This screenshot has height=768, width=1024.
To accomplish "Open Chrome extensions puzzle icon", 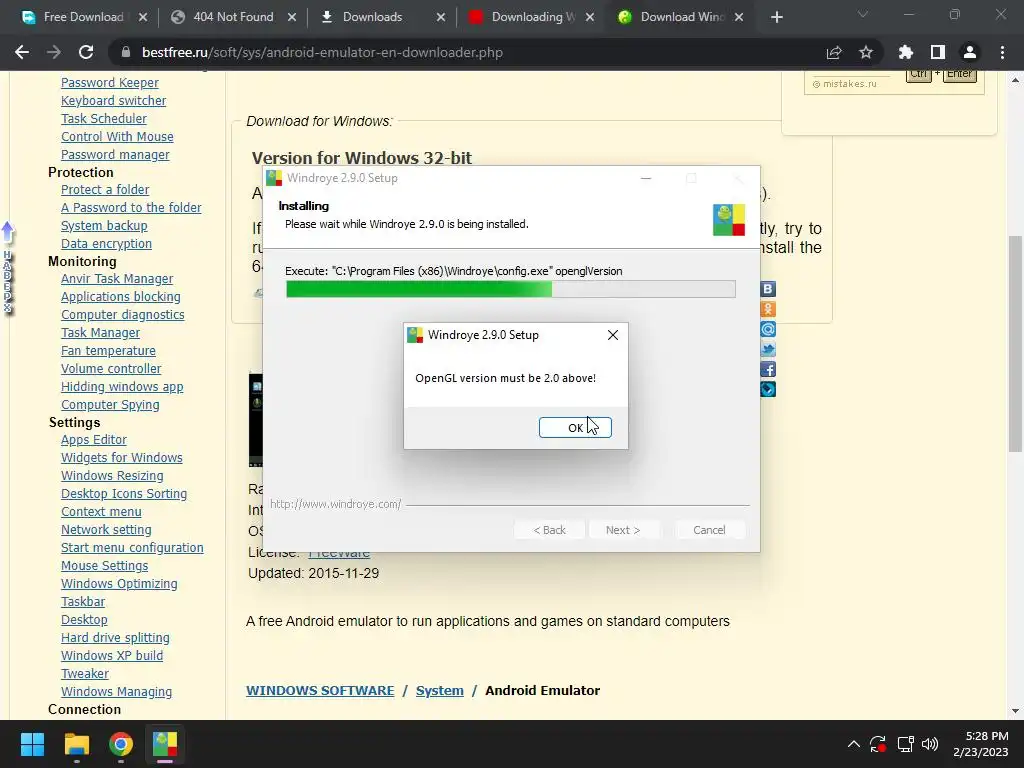I will coord(906,52).
